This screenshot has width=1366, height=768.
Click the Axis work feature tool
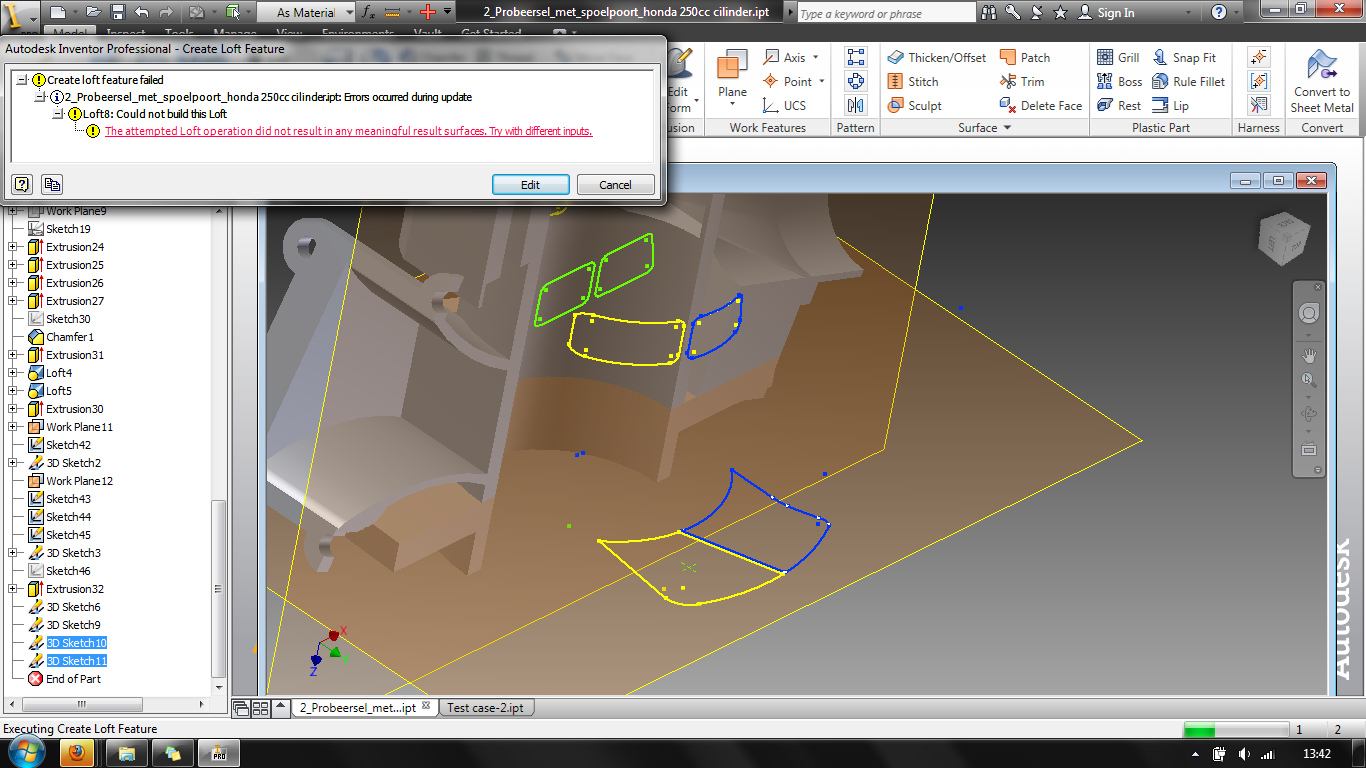click(784, 57)
